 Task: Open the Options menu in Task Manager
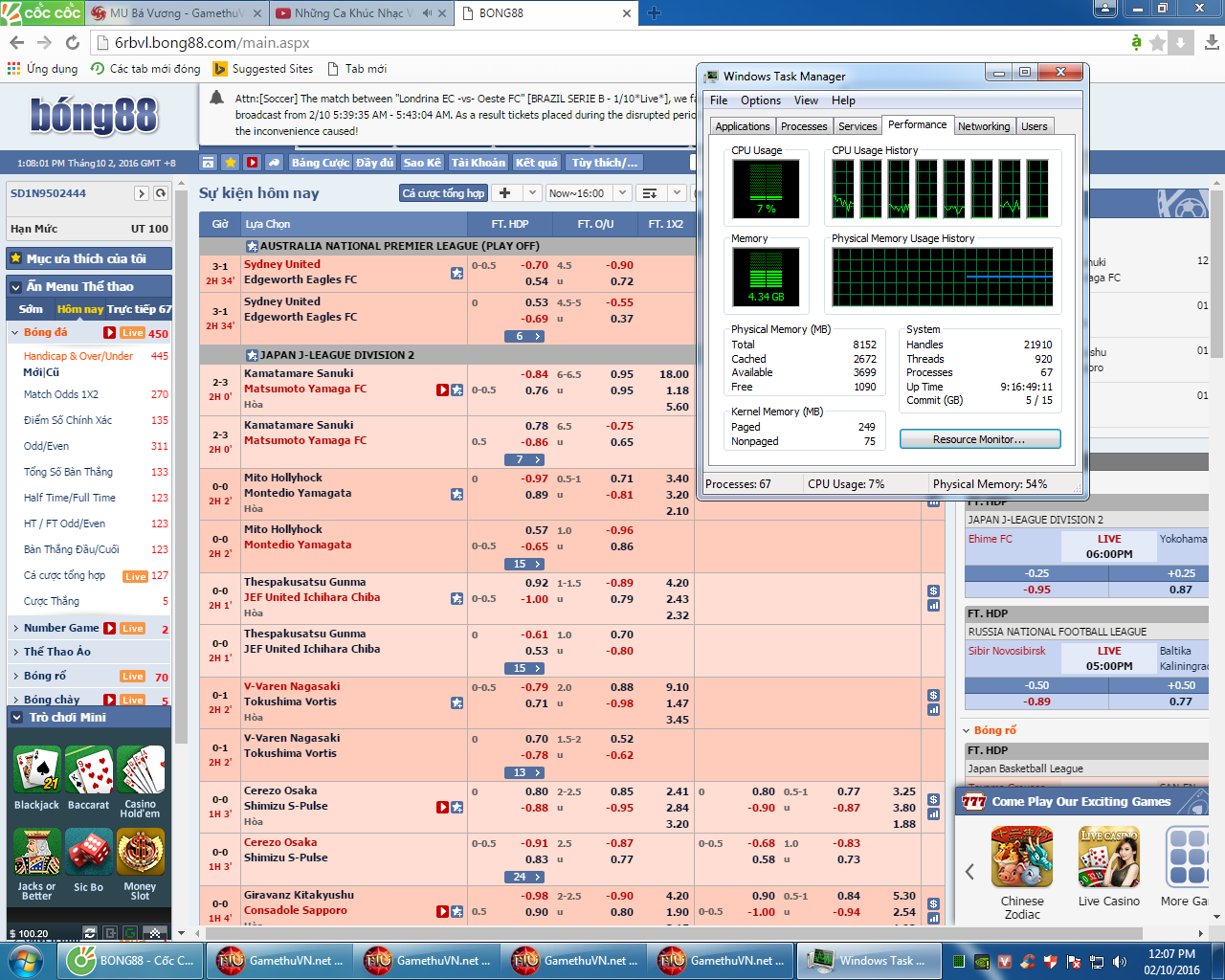coord(760,100)
